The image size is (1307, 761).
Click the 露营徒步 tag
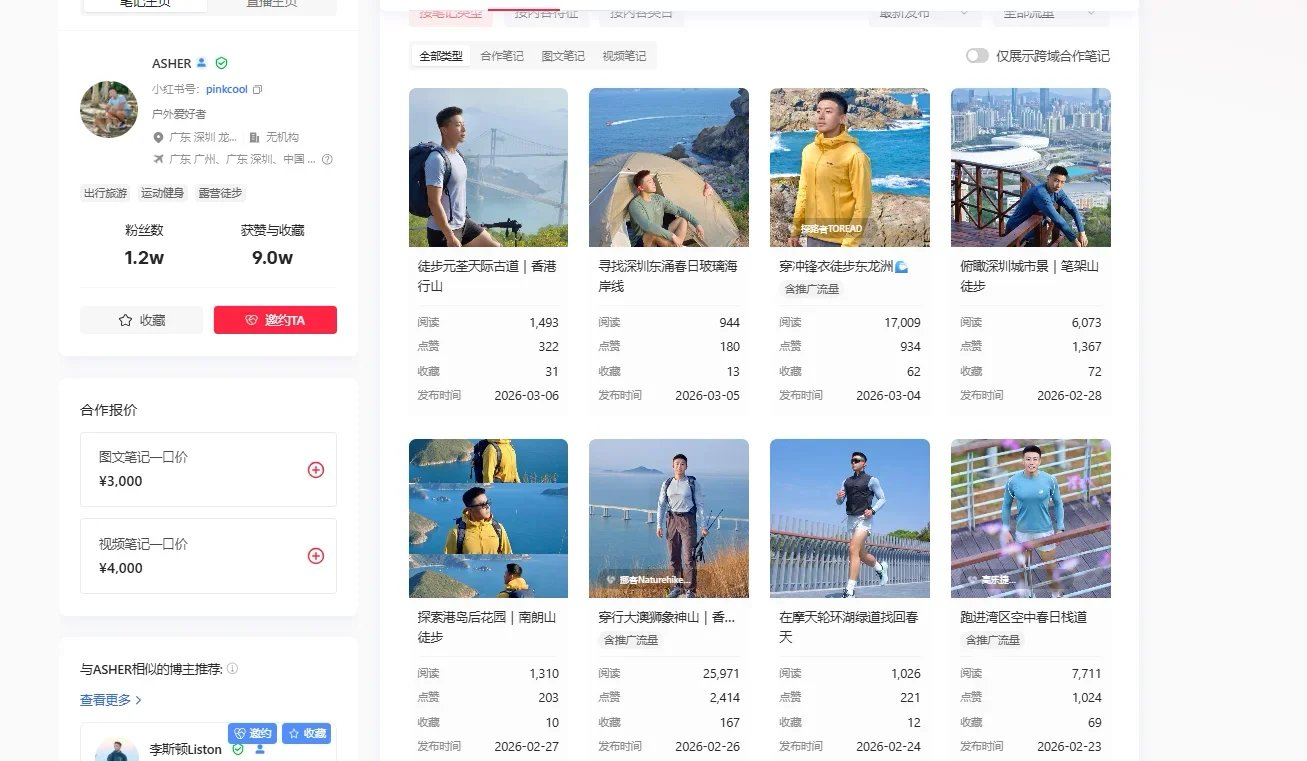pyautogui.click(x=220, y=193)
